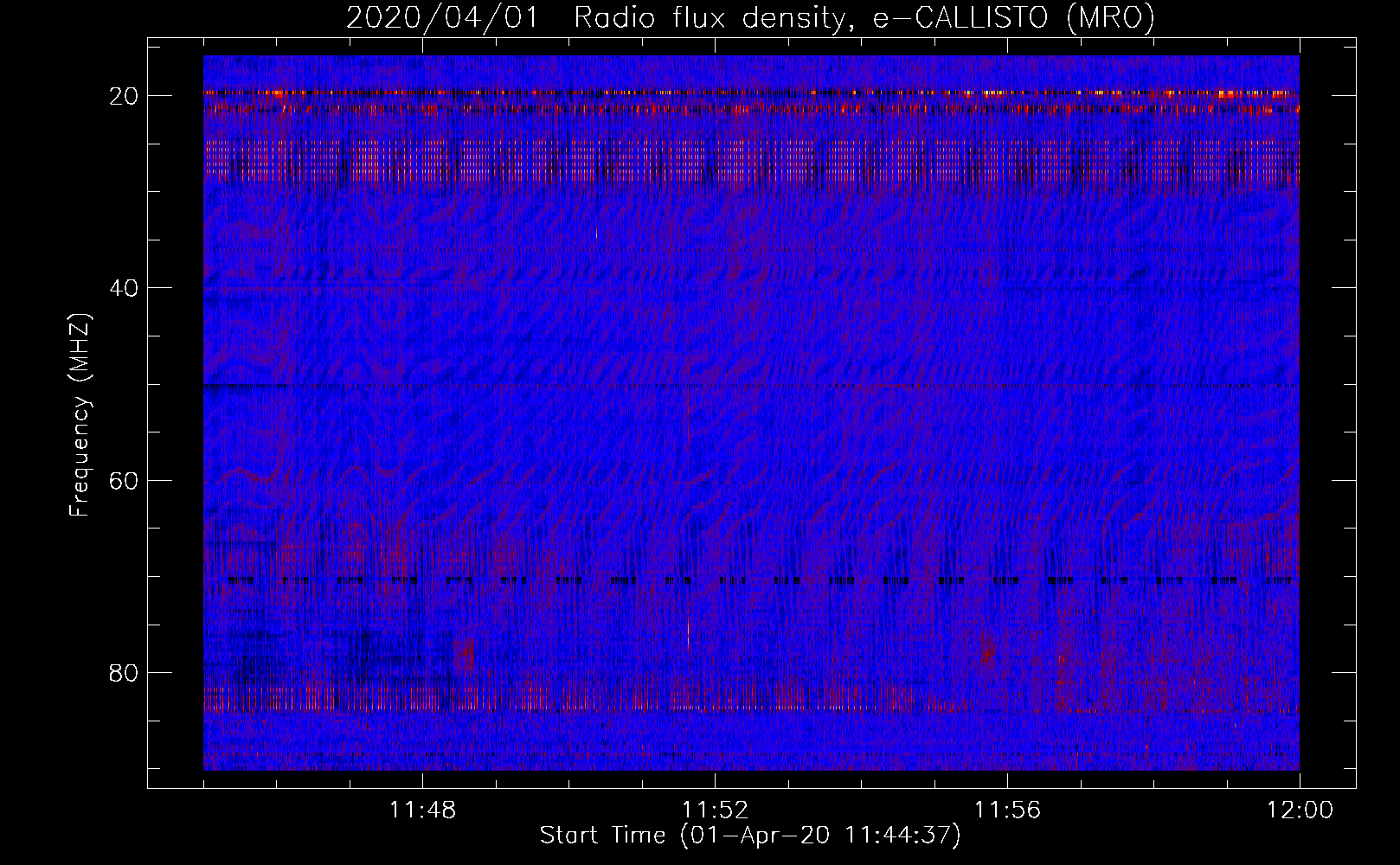Click the 'Frequency (MHZ)' axis label
The width and height of the screenshot is (1400, 865).
[x=80, y=416]
